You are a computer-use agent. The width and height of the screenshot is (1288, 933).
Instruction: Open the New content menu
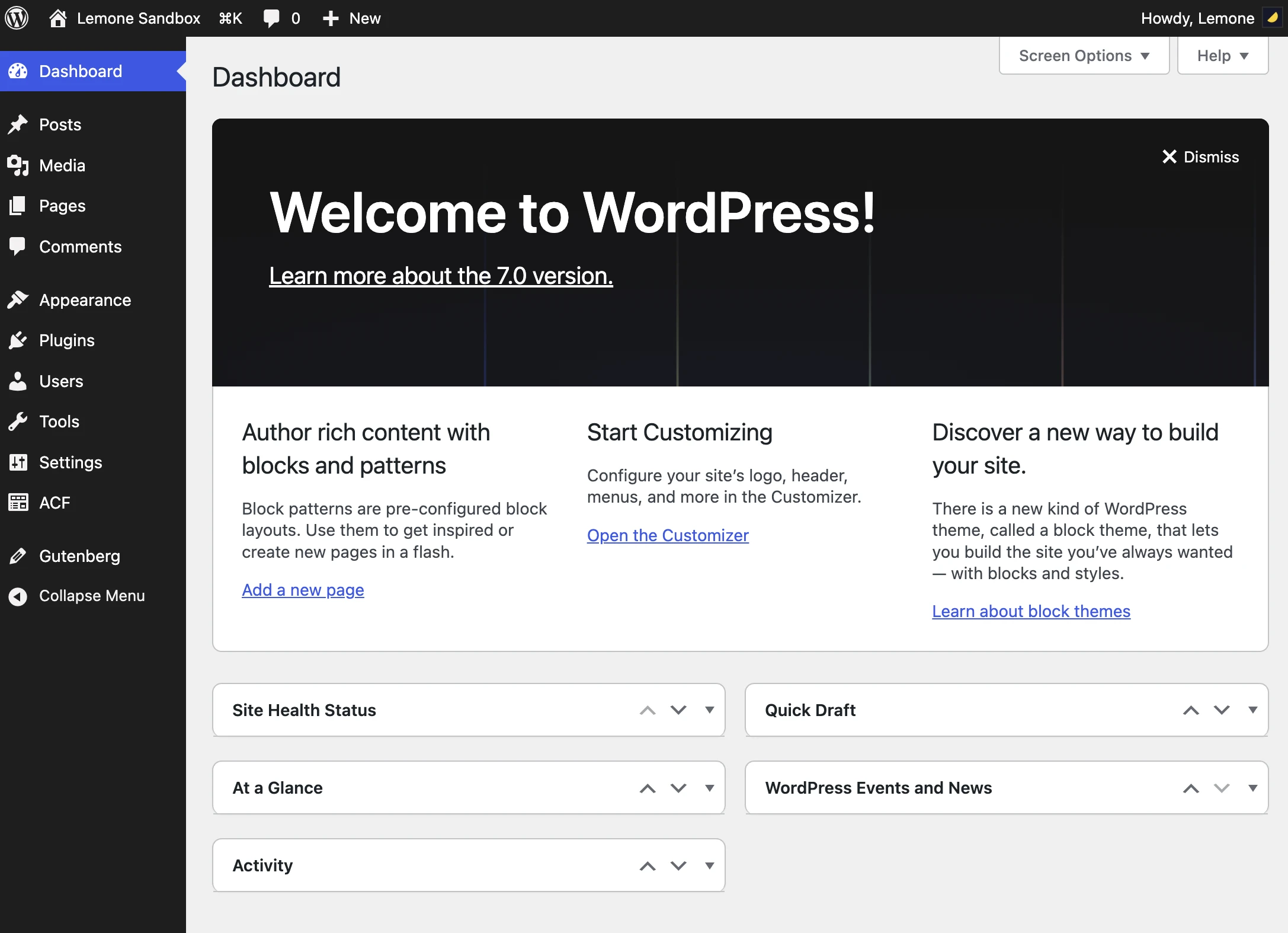click(351, 18)
